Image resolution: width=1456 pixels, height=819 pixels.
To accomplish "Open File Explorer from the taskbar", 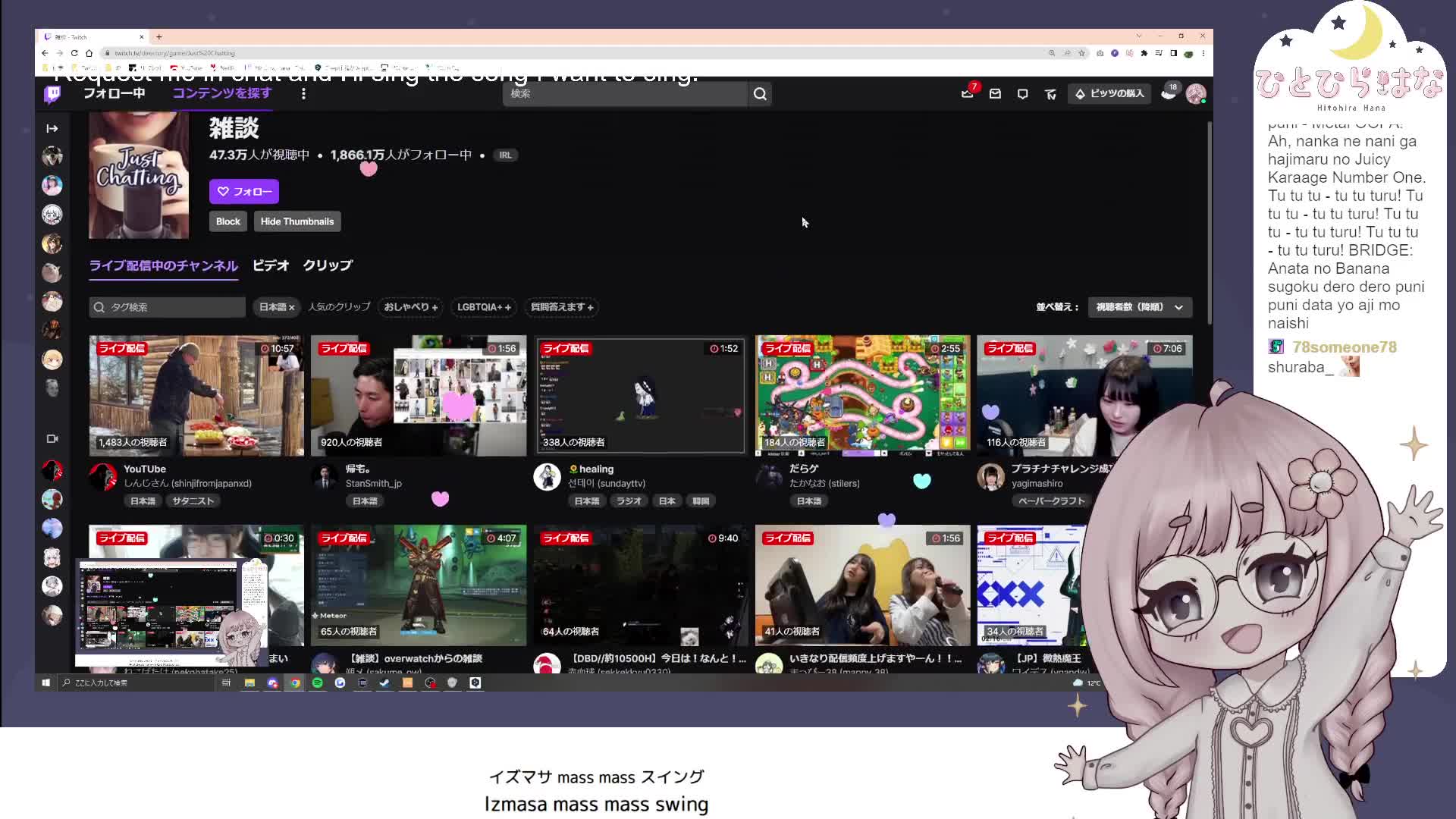I will point(249,683).
